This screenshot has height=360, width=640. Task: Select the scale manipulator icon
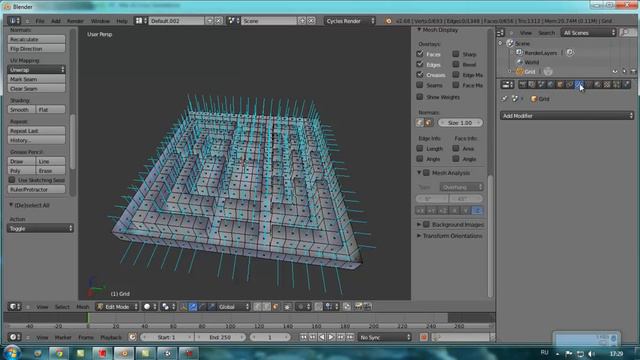211,307
